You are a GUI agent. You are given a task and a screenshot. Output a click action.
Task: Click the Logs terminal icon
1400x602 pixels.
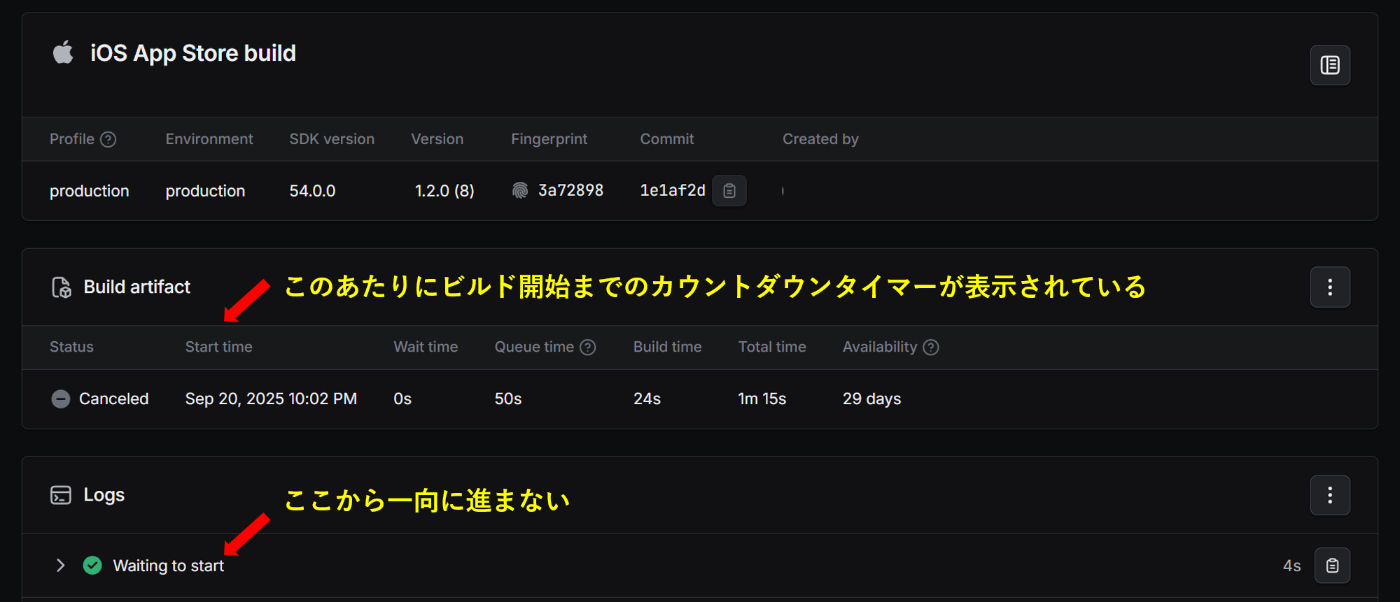click(x=61, y=495)
